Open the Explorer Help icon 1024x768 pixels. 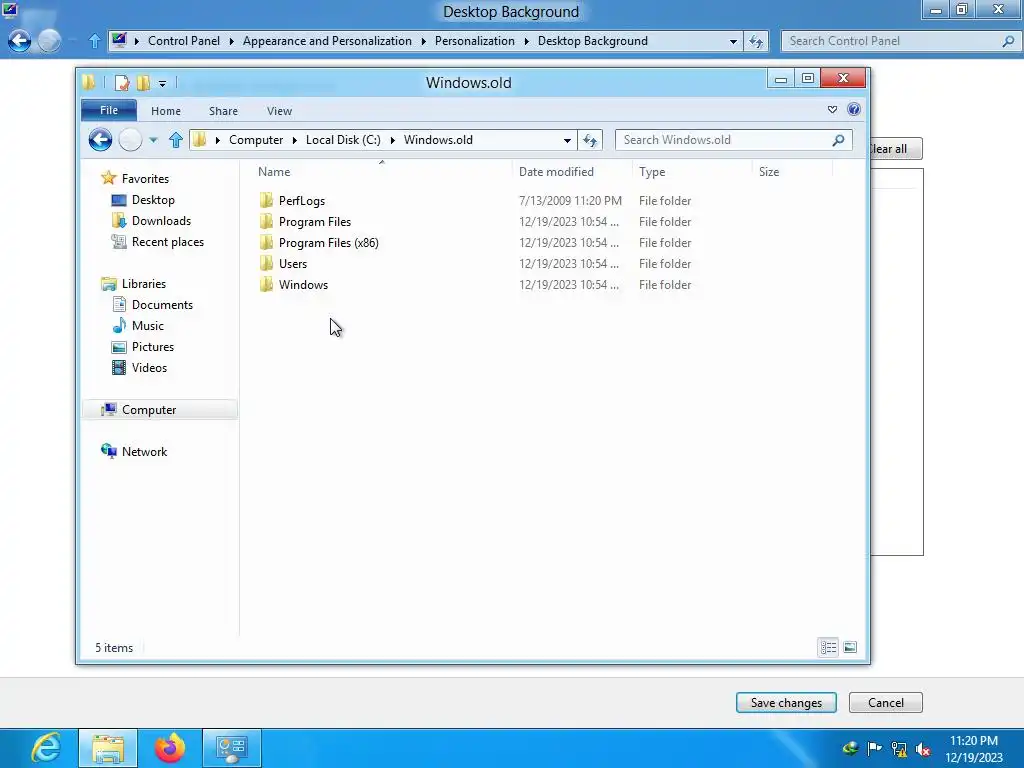(x=854, y=110)
